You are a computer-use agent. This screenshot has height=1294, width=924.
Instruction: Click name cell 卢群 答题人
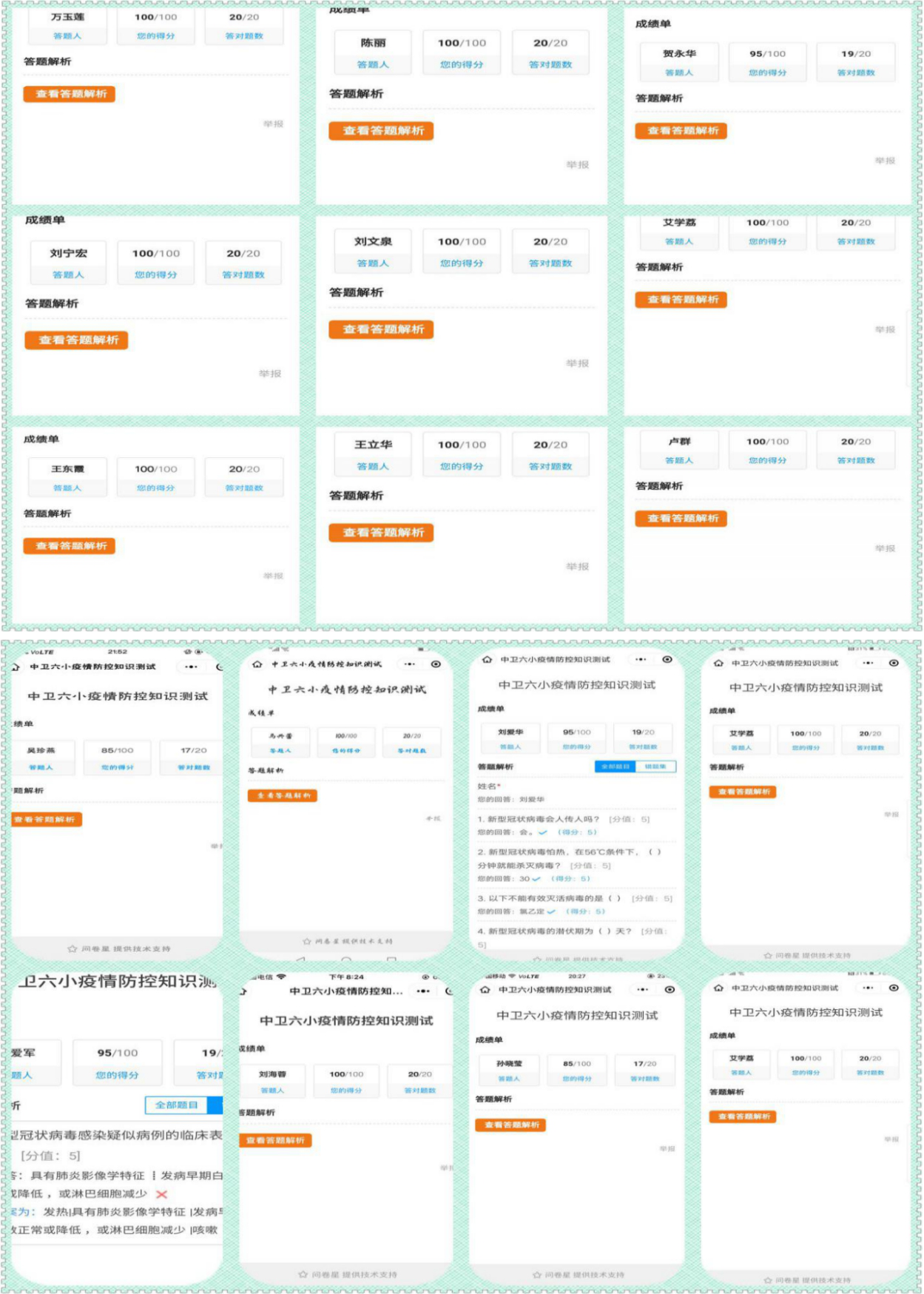click(679, 450)
